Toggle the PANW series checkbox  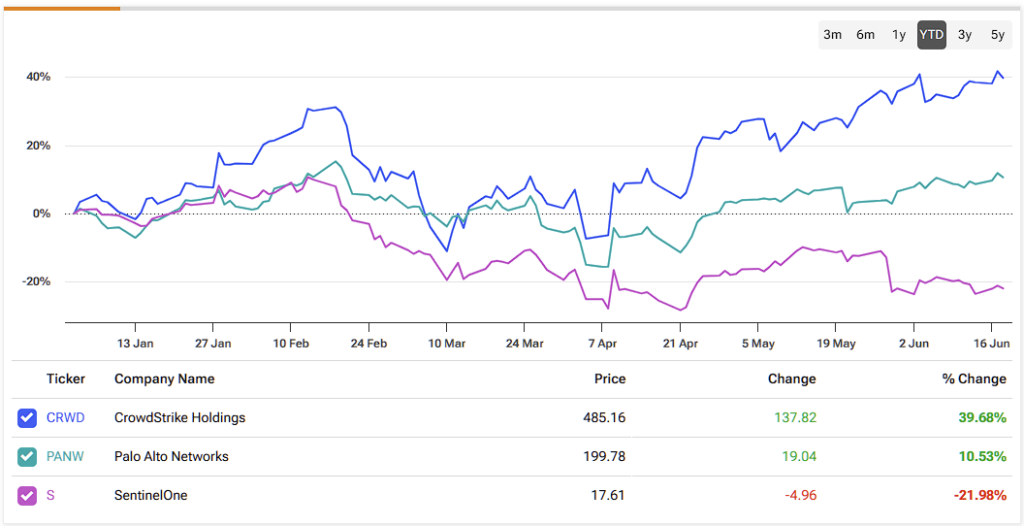(x=27, y=457)
